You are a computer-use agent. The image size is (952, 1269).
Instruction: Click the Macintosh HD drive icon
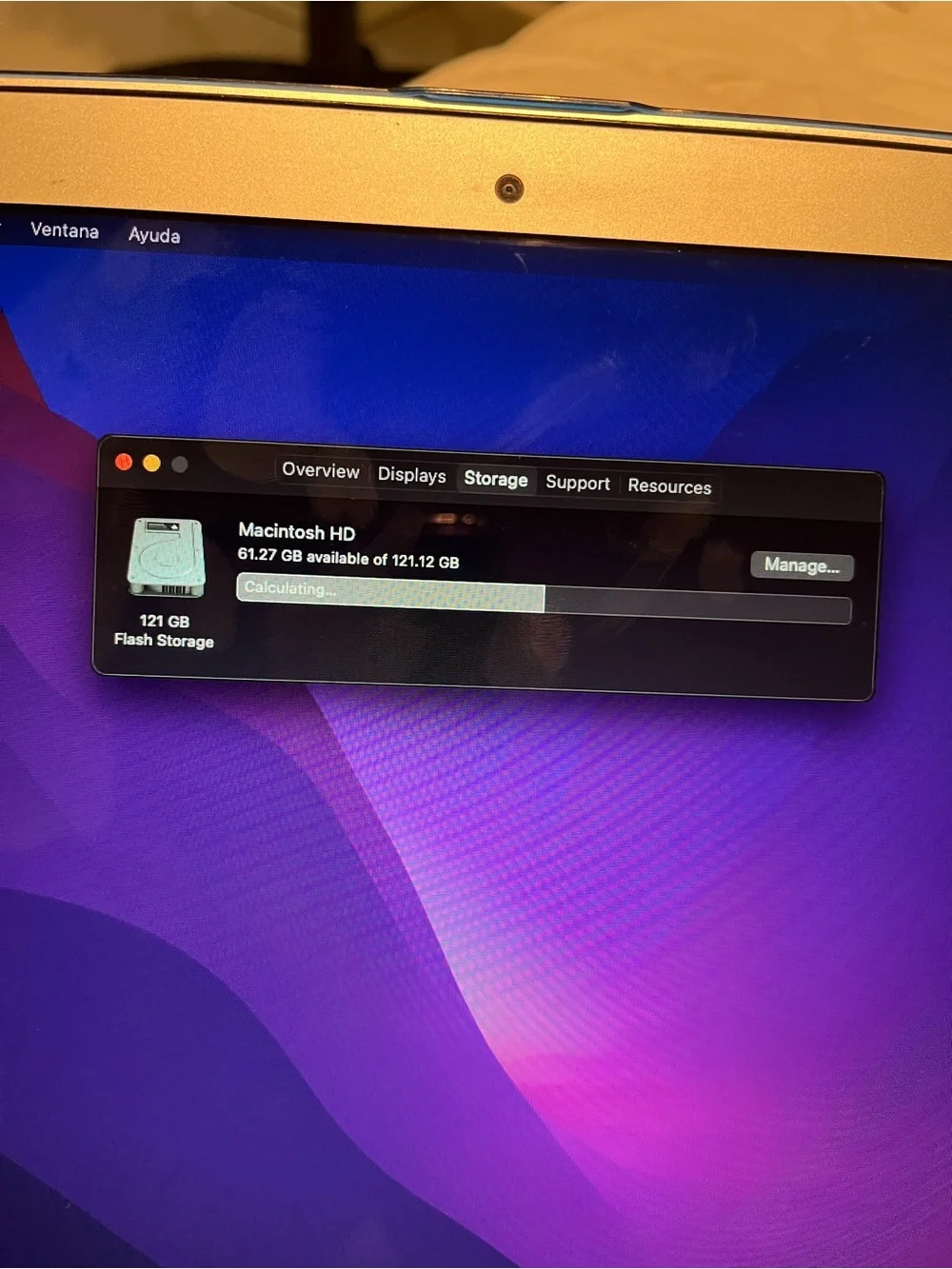coord(167,558)
